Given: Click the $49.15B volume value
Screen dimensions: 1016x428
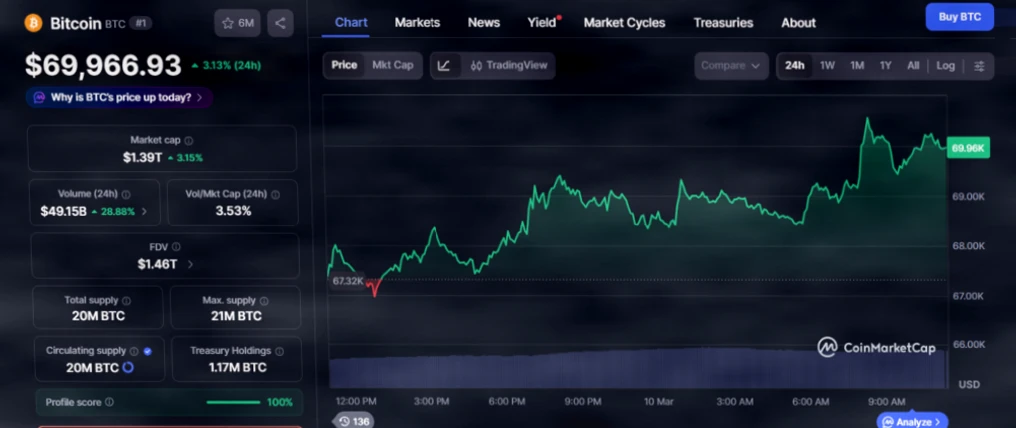Looking at the screenshot, I should click(x=64, y=212).
